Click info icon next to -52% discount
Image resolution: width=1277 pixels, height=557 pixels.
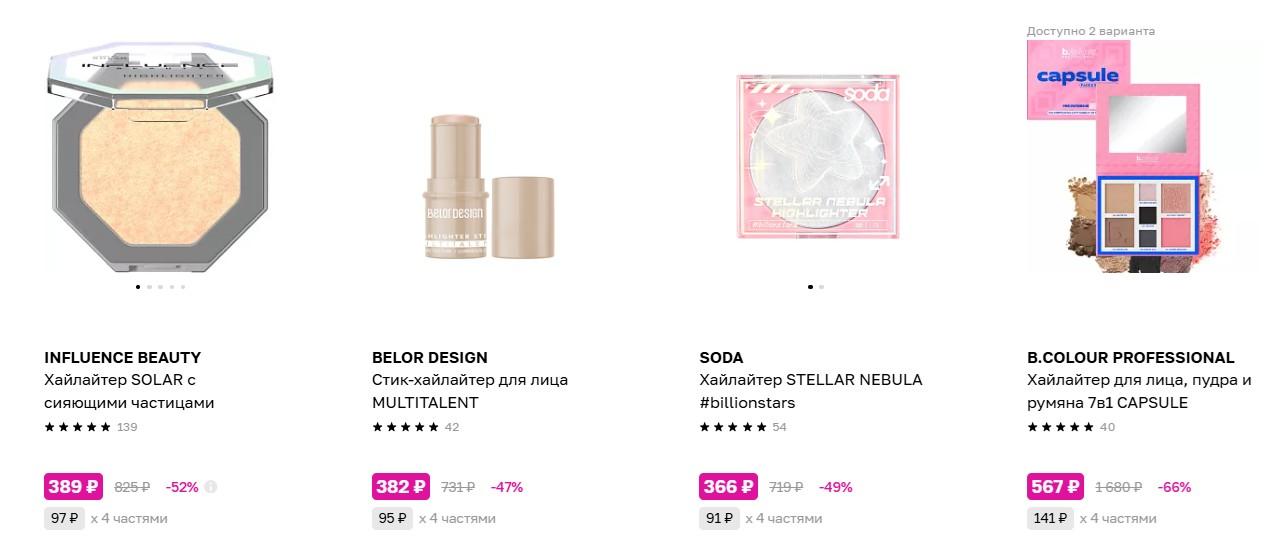[x=211, y=487]
